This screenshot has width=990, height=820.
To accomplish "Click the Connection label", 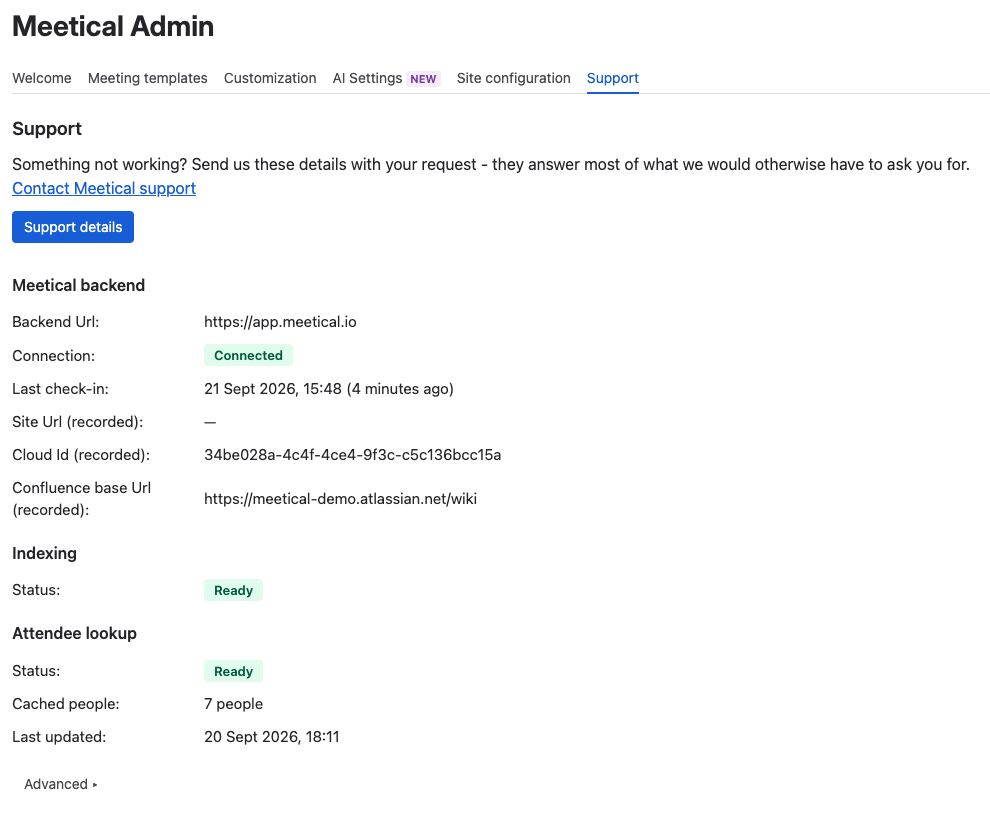I will pyautogui.click(x=53, y=355).
